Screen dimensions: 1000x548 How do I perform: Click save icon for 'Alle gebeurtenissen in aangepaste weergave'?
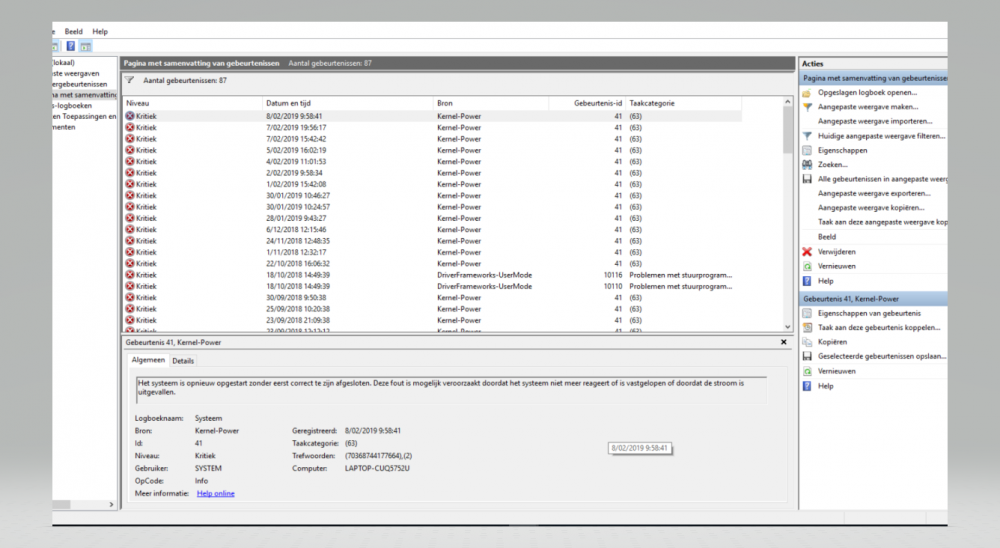807,179
